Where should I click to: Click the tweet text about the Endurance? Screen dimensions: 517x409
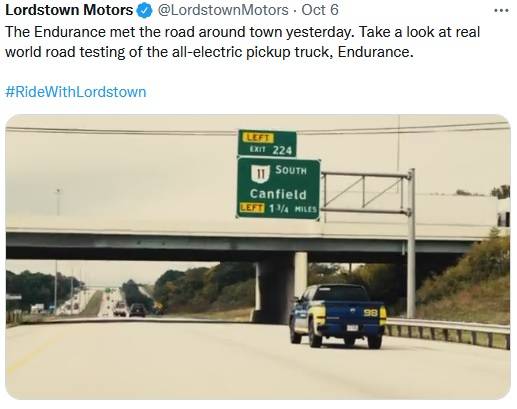[x=243, y=42]
